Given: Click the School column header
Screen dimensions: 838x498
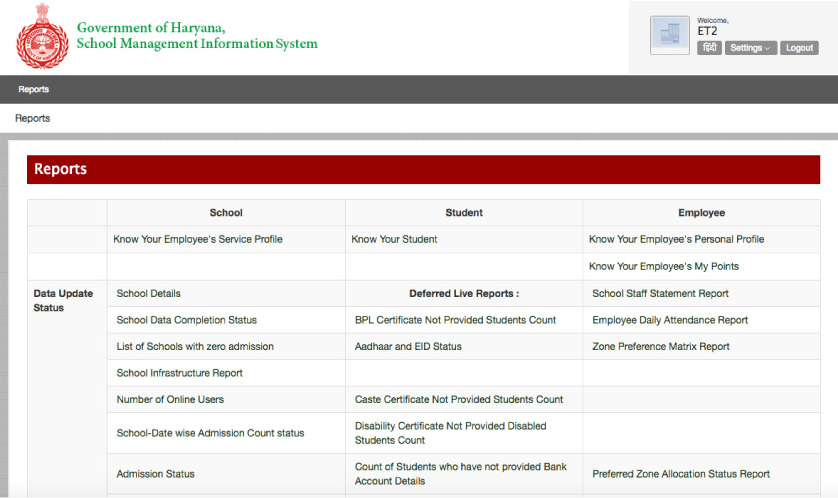Looking at the screenshot, I should coord(226,213).
